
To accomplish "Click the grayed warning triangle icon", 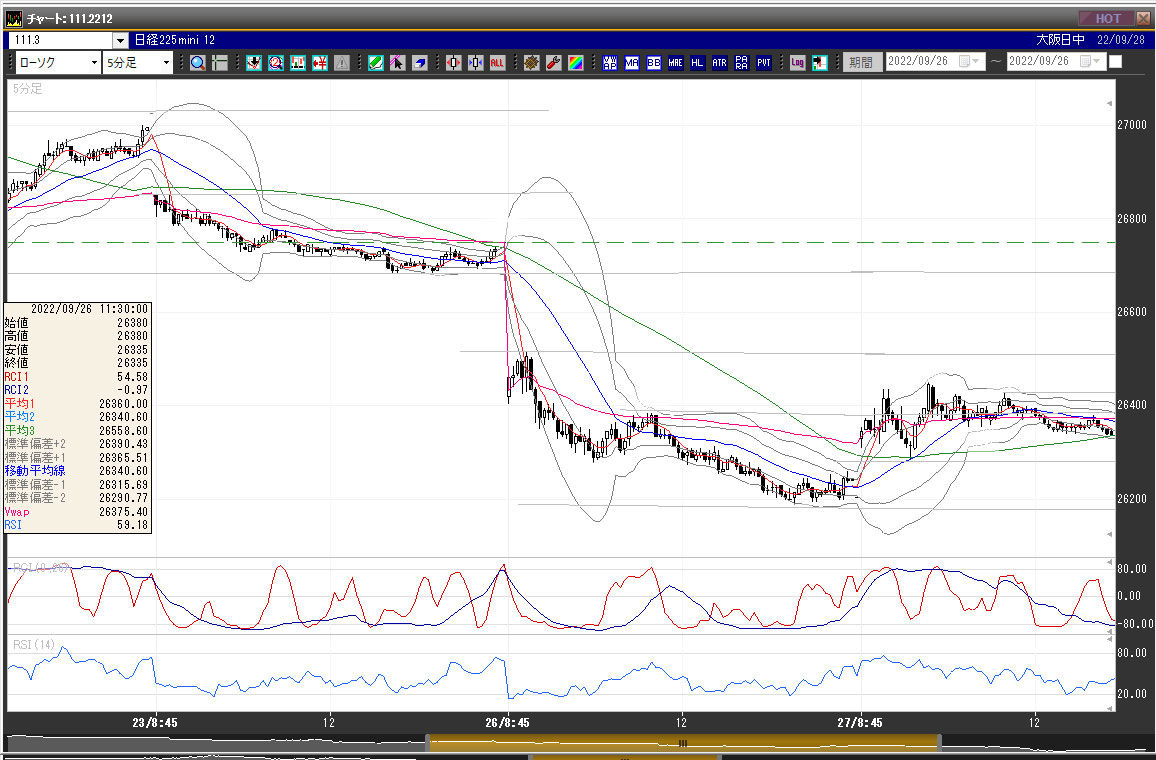I will 342,63.
